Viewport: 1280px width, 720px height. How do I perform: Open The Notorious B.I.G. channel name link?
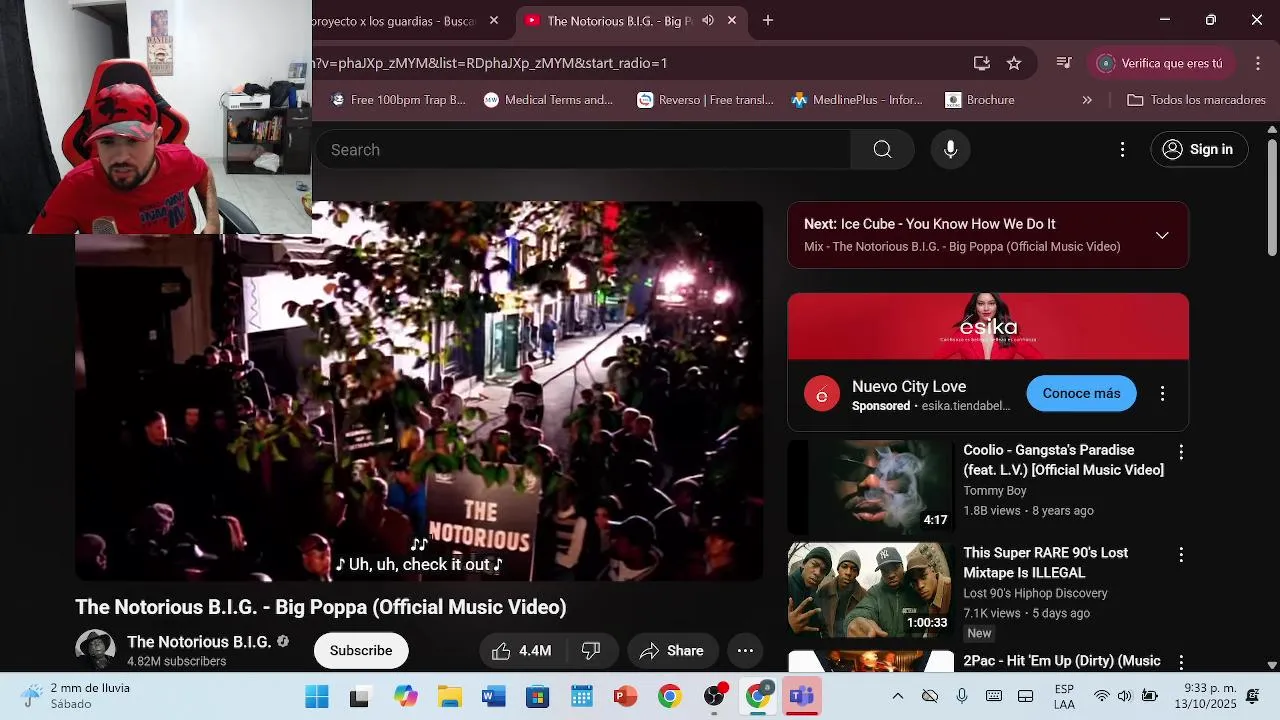coord(199,642)
